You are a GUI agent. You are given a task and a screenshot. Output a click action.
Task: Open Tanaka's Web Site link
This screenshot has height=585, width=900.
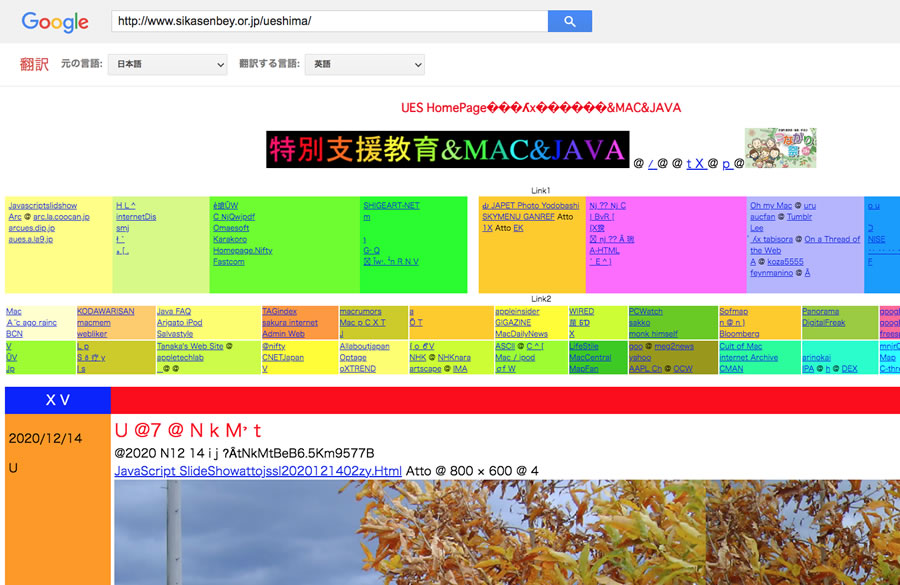190,346
